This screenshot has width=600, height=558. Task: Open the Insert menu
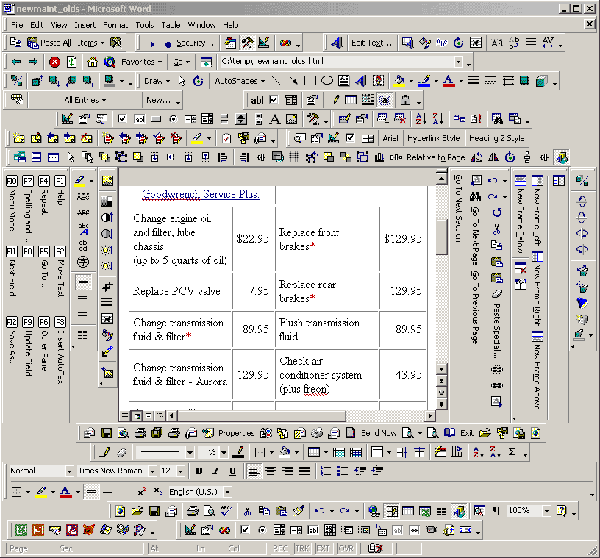[85, 25]
